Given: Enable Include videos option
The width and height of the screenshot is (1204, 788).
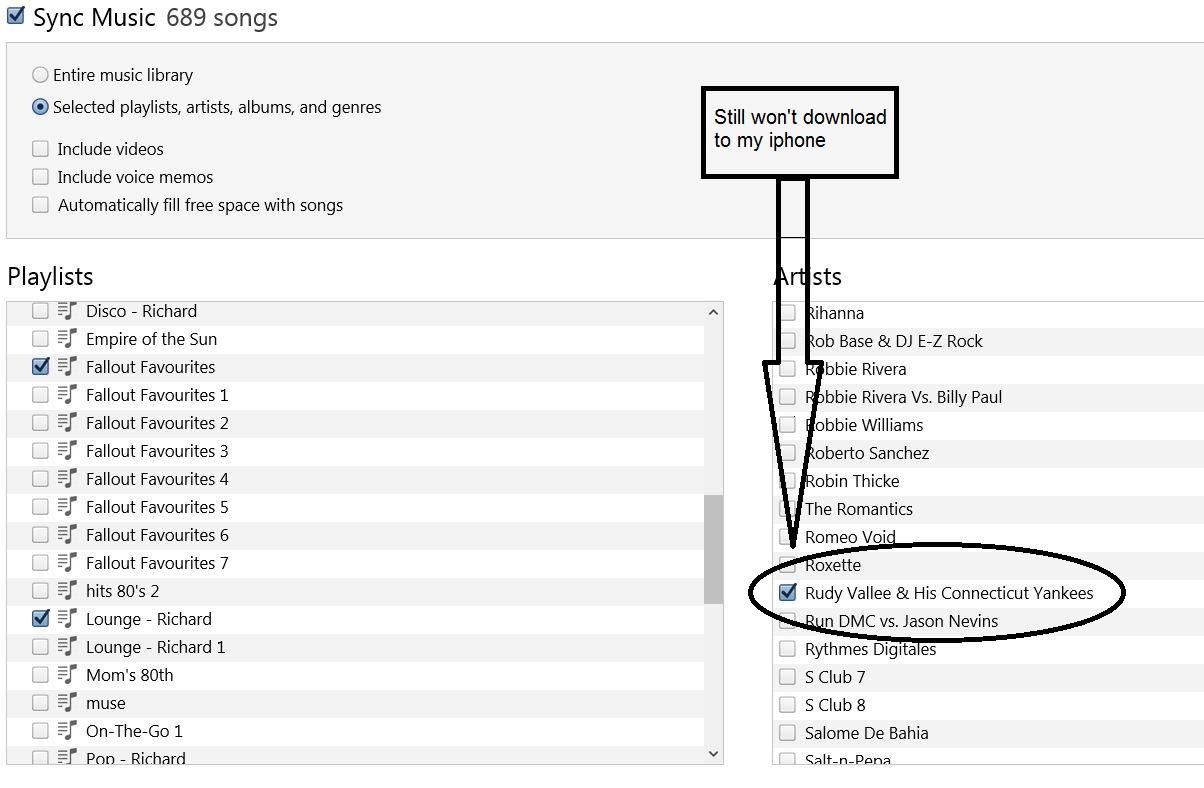Looking at the screenshot, I should 40,149.
